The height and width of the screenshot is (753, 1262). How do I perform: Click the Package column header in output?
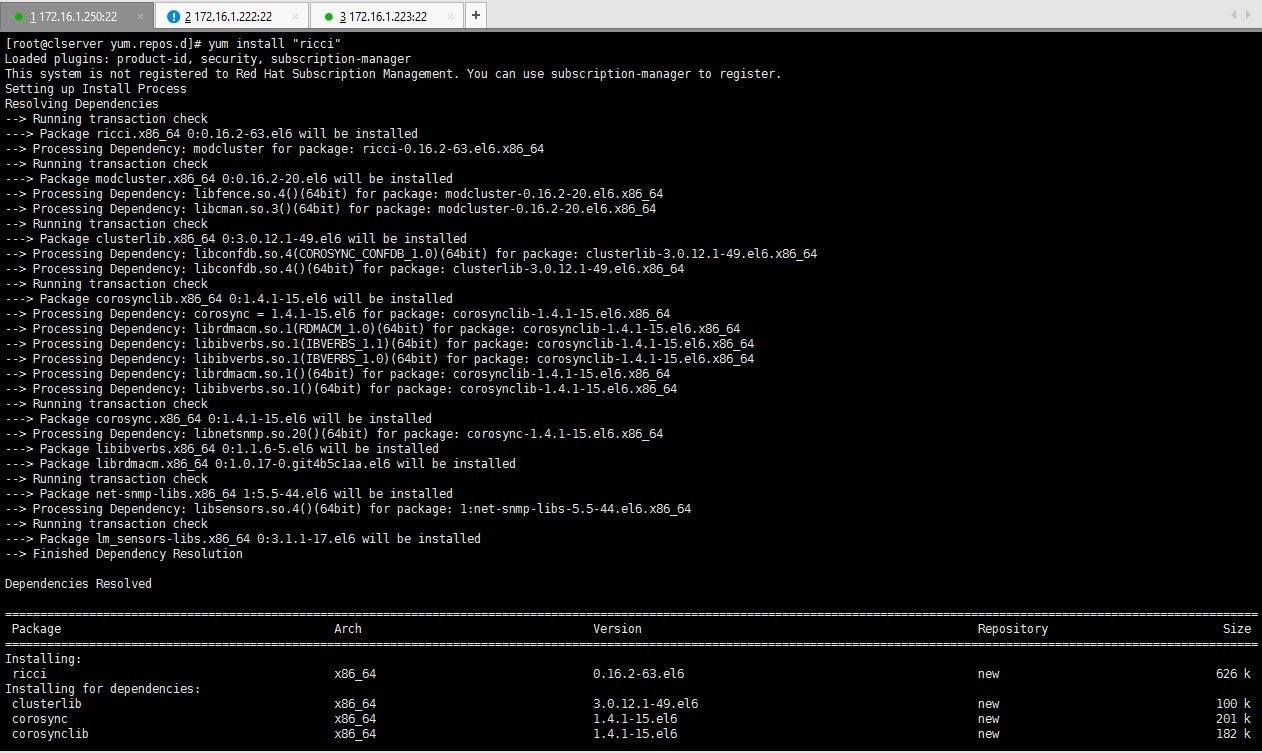click(36, 629)
